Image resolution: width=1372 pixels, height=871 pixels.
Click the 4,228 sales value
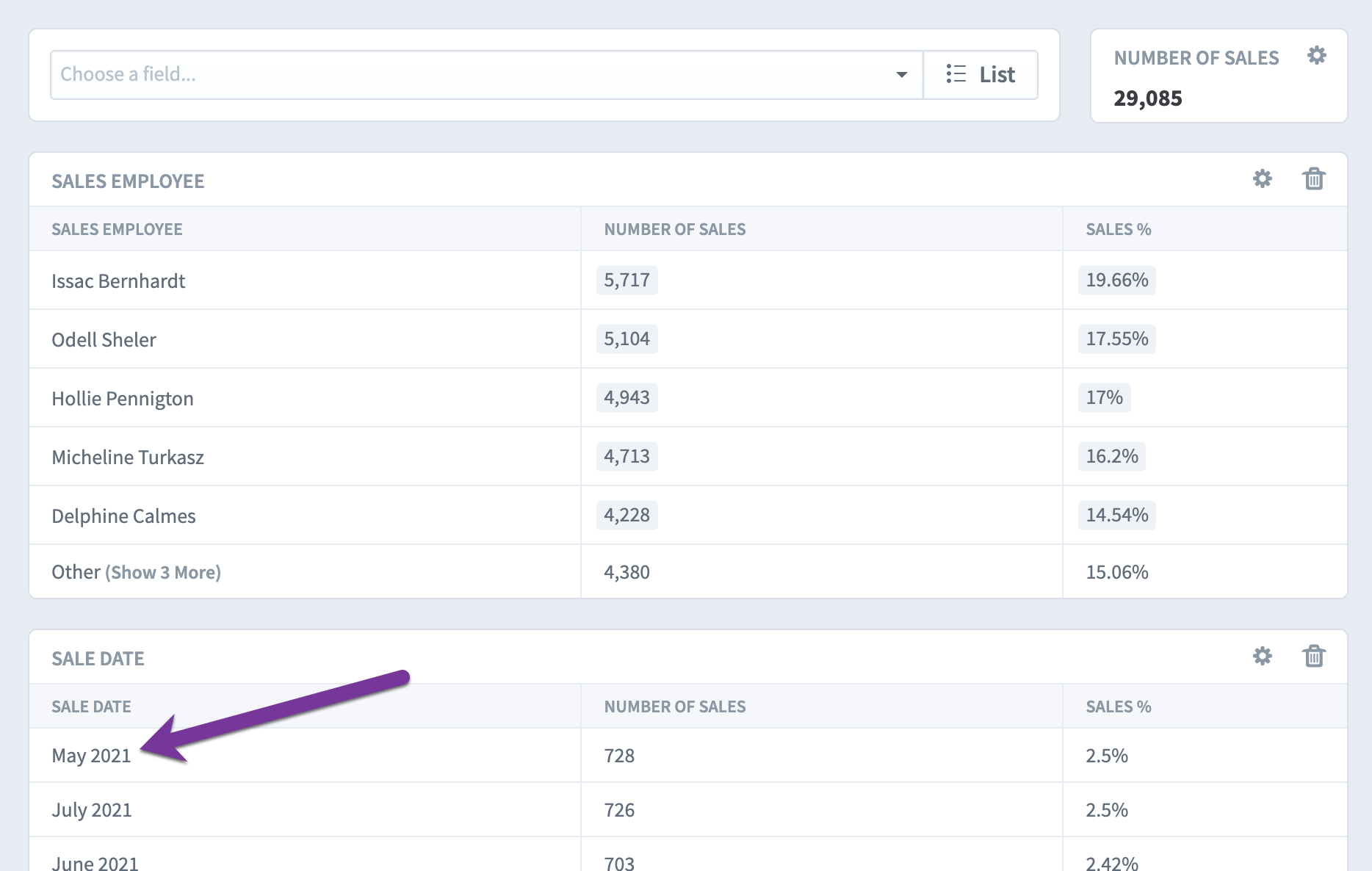pyautogui.click(x=627, y=515)
